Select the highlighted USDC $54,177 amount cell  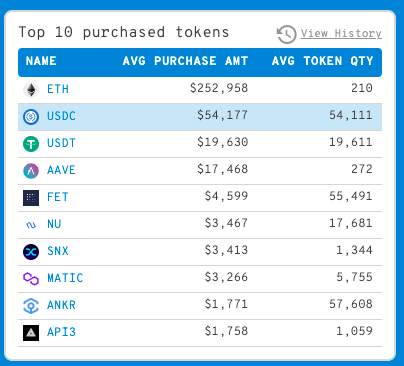[222, 115]
